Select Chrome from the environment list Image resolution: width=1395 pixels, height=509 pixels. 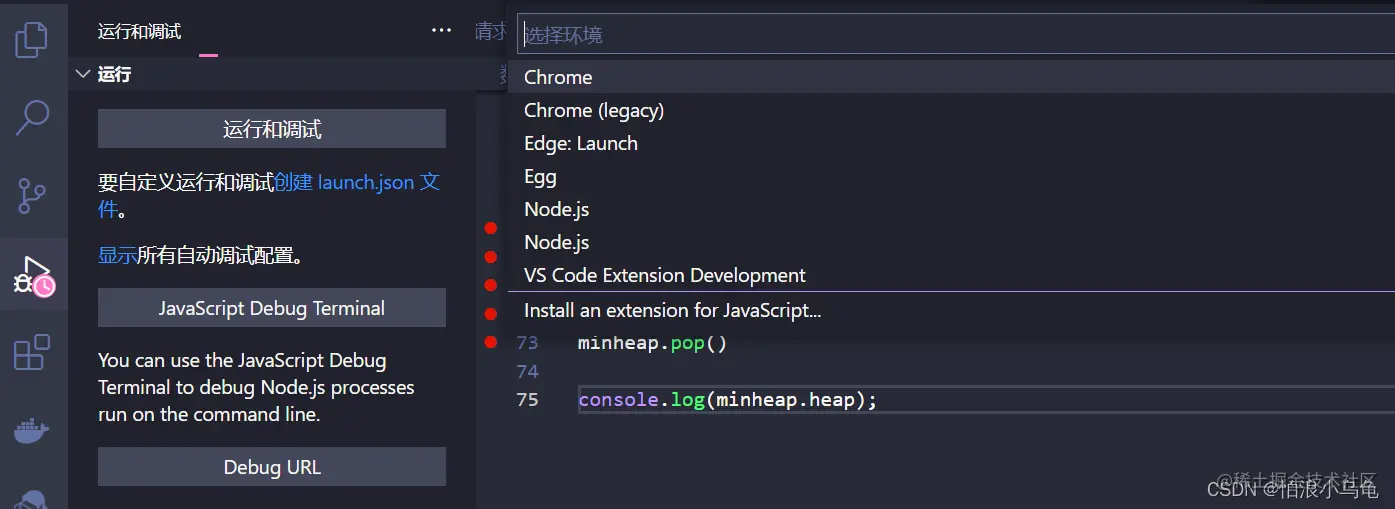(558, 77)
